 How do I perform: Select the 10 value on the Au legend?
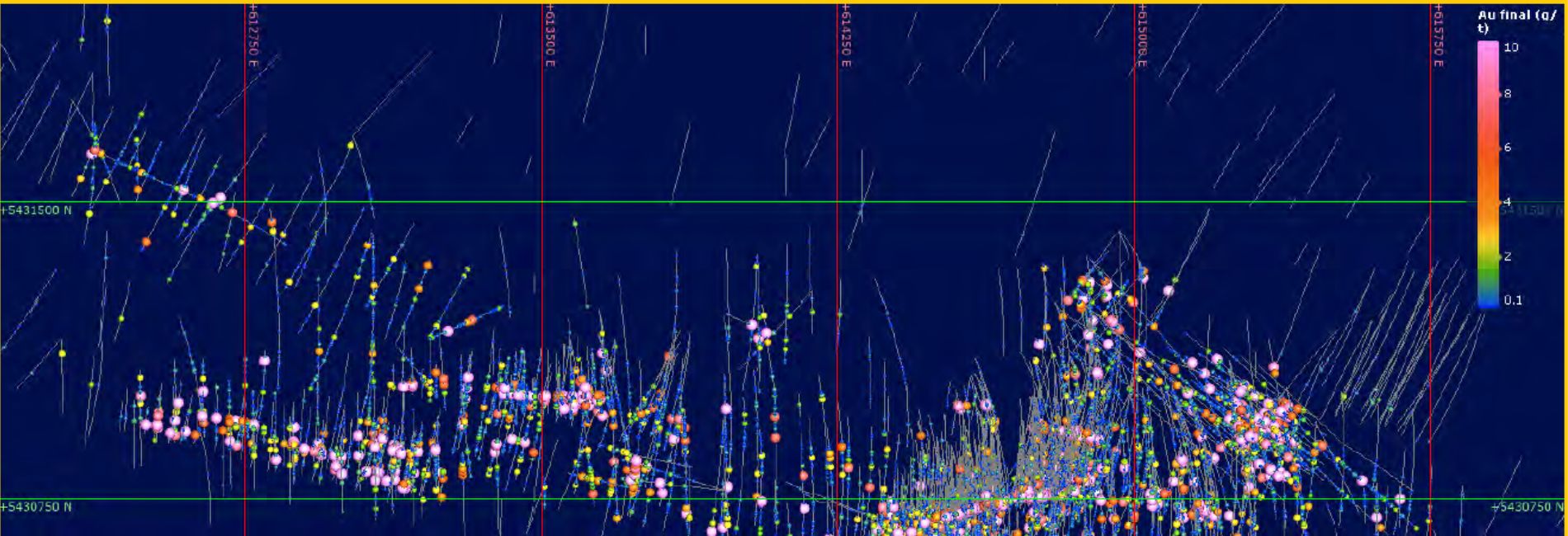1511,48
